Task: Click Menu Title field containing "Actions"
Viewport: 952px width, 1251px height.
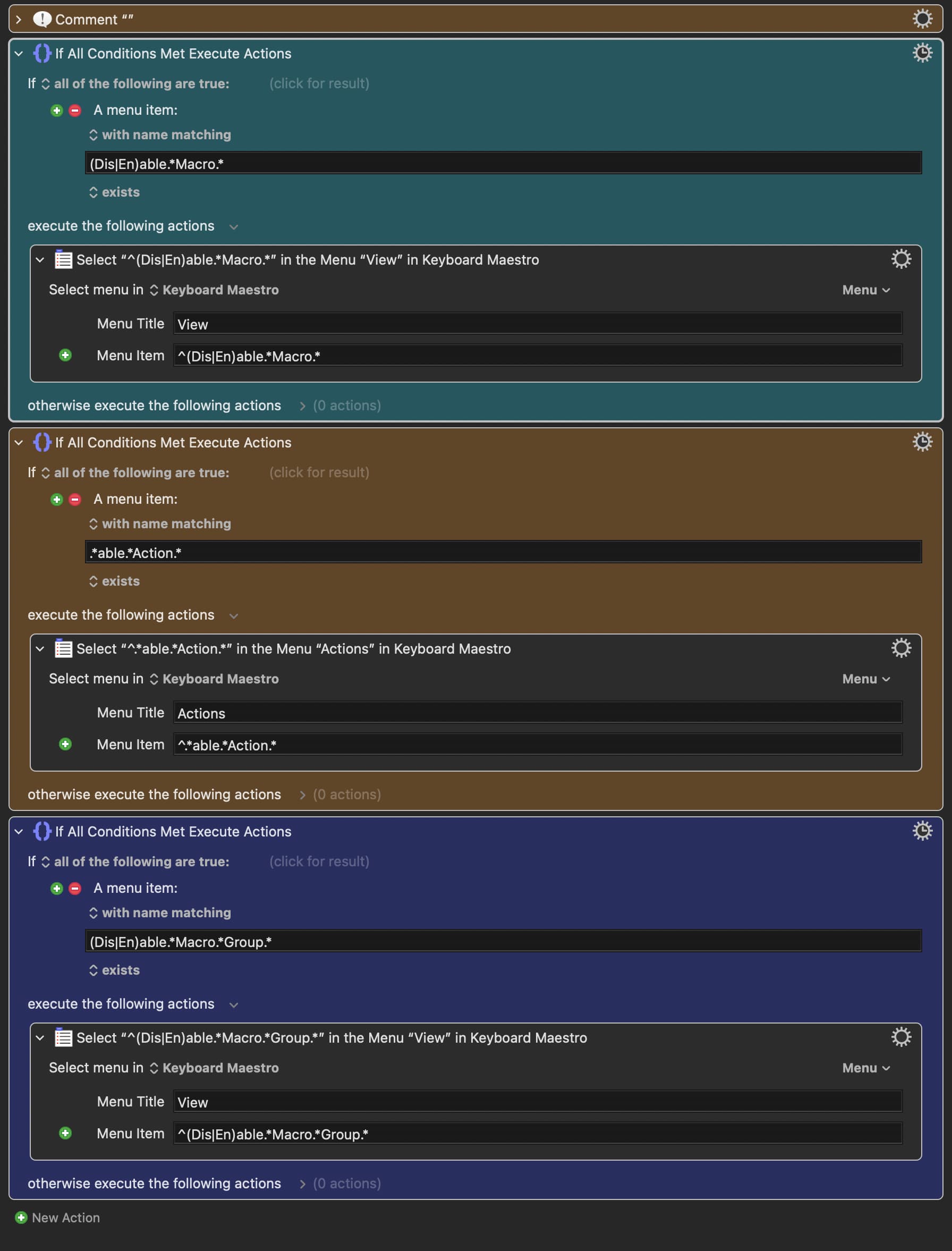Action: tap(537, 713)
